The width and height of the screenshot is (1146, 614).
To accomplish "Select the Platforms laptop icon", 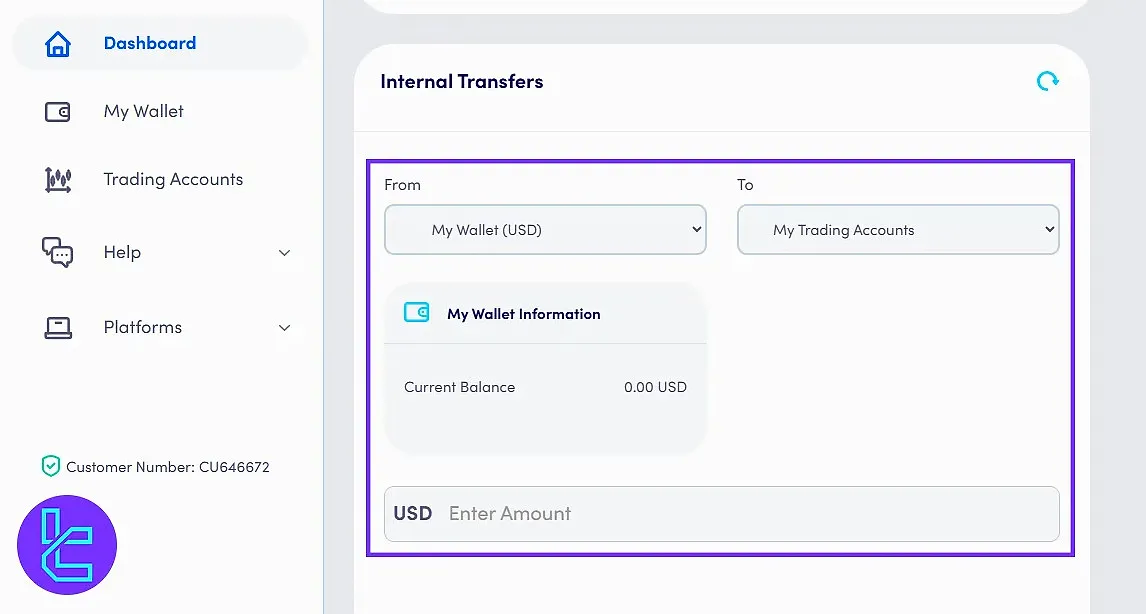I will (58, 327).
